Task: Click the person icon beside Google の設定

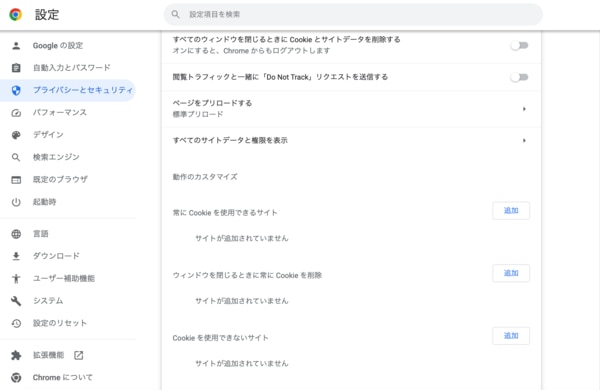Action: pos(16,46)
